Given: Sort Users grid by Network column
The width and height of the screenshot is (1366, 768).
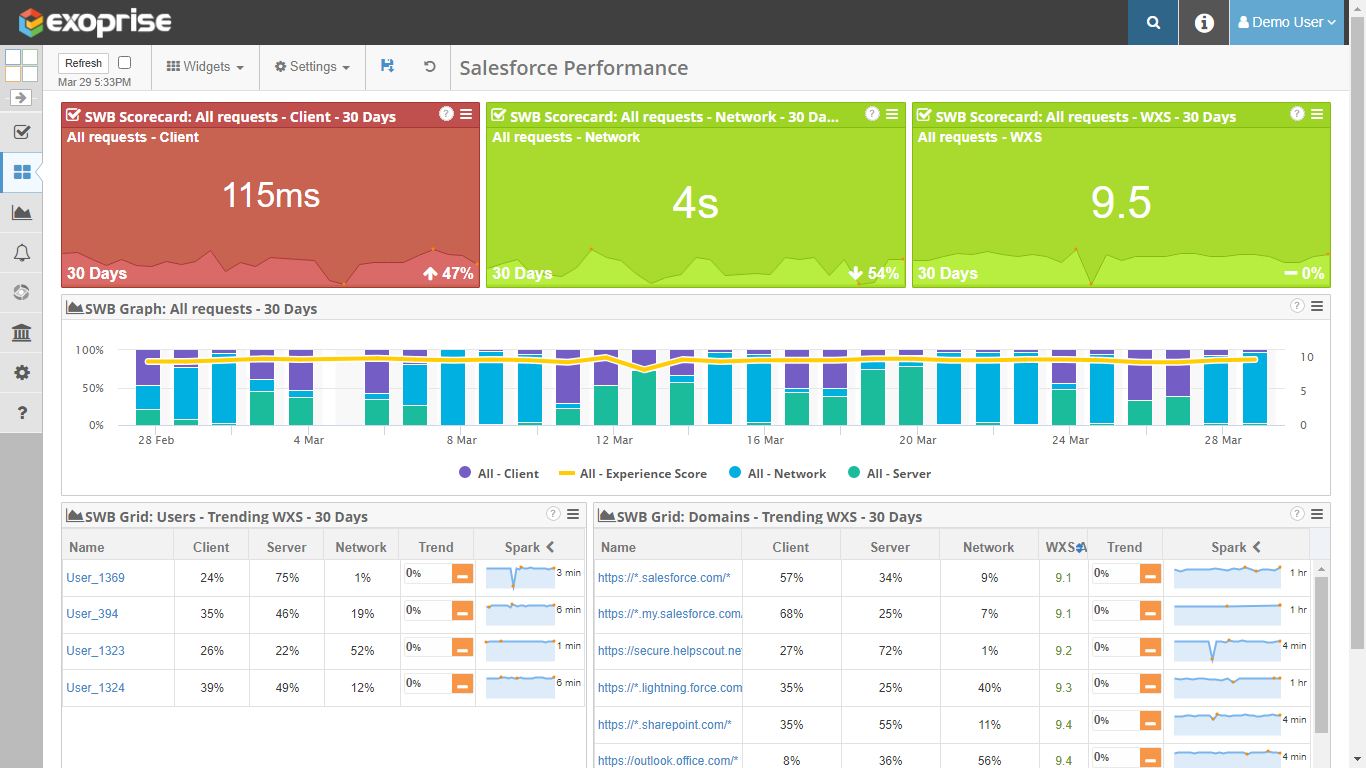Looking at the screenshot, I should point(361,547).
